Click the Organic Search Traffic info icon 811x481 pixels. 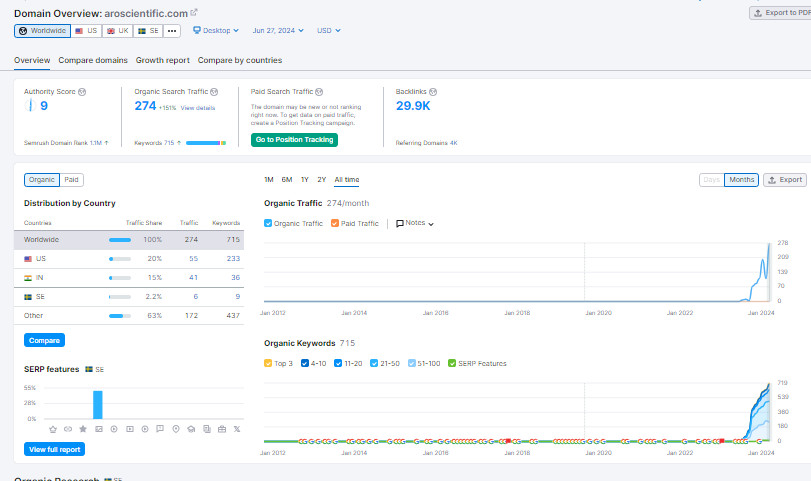point(214,92)
